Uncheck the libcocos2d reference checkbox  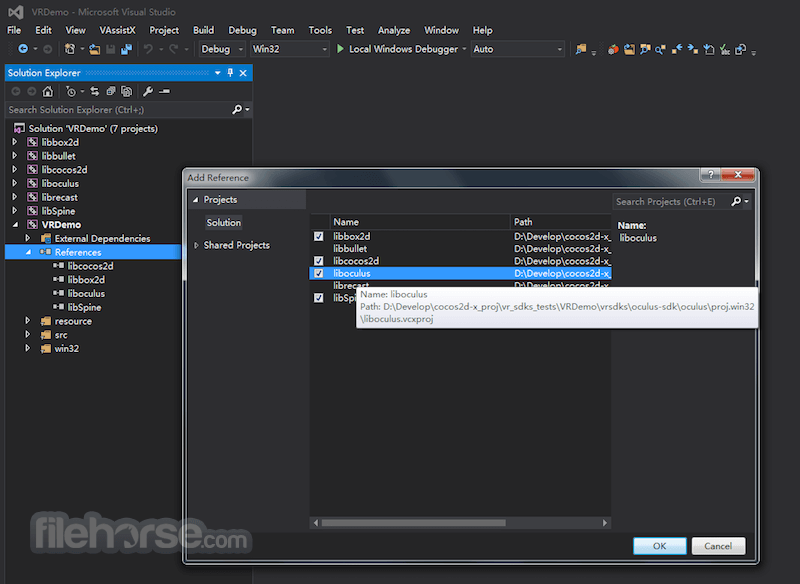(x=318, y=261)
